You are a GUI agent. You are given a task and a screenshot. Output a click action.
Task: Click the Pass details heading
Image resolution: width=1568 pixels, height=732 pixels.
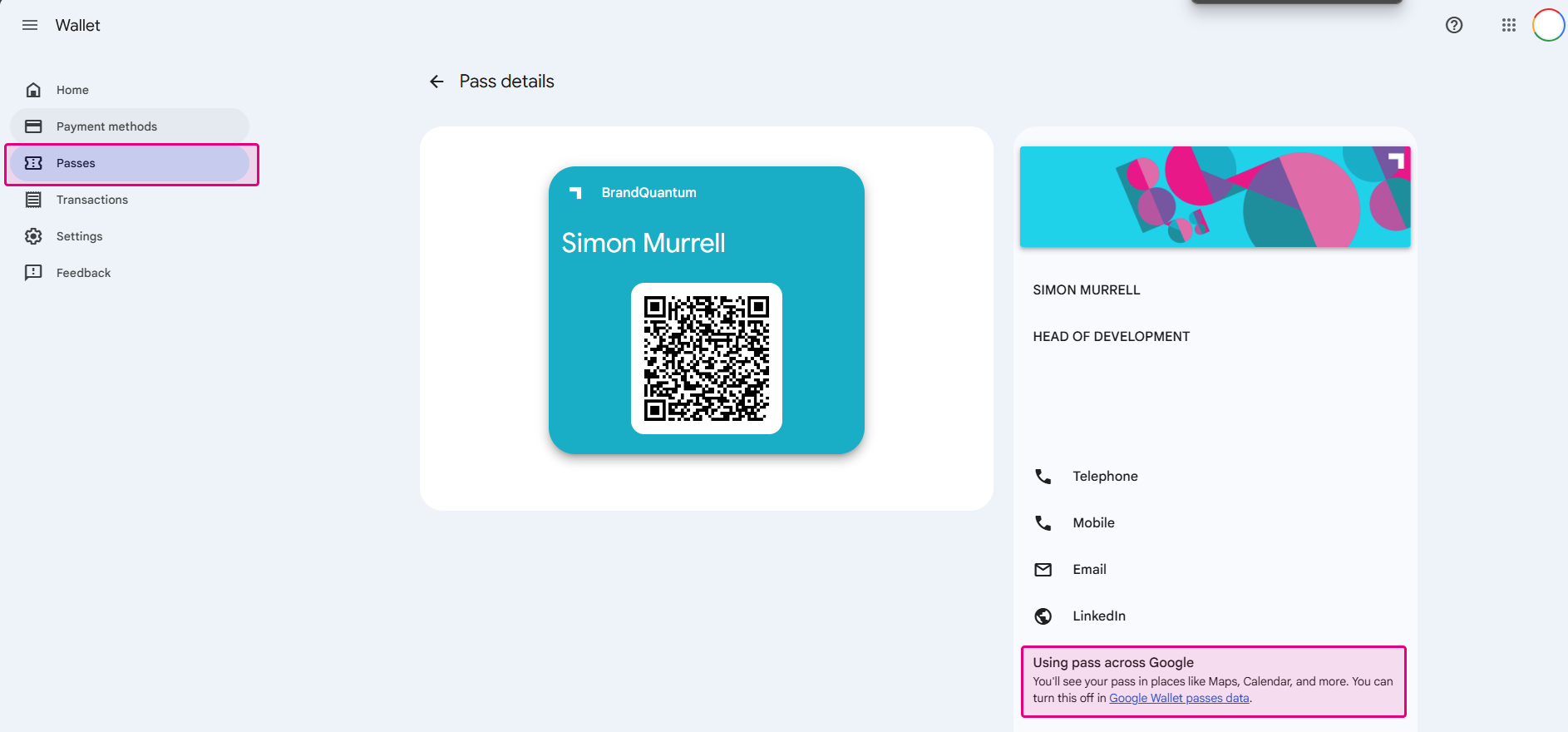[506, 82]
